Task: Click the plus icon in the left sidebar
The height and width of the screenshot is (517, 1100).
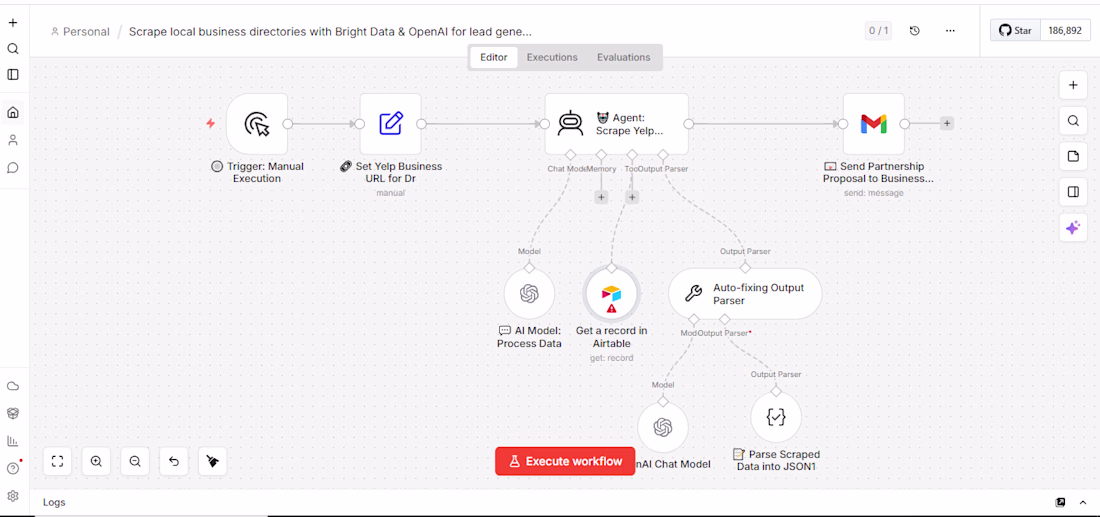Action: (13, 22)
